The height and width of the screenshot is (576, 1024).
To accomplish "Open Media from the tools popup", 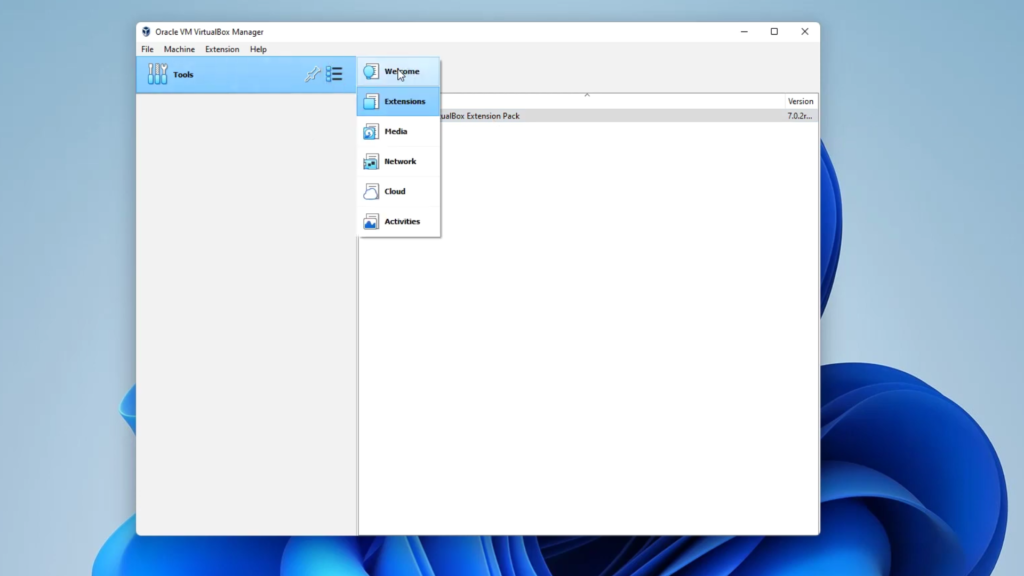I will click(398, 131).
